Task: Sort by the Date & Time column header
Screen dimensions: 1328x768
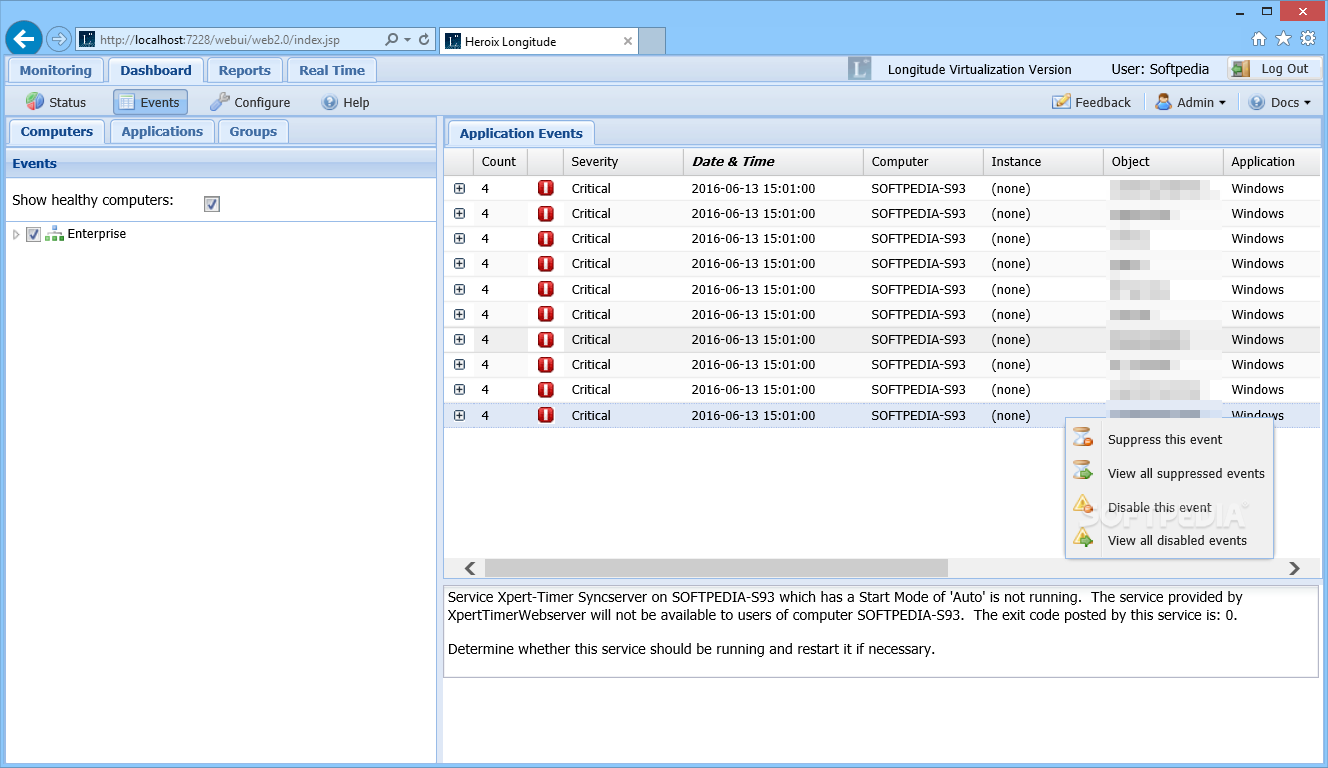Action: click(773, 162)
